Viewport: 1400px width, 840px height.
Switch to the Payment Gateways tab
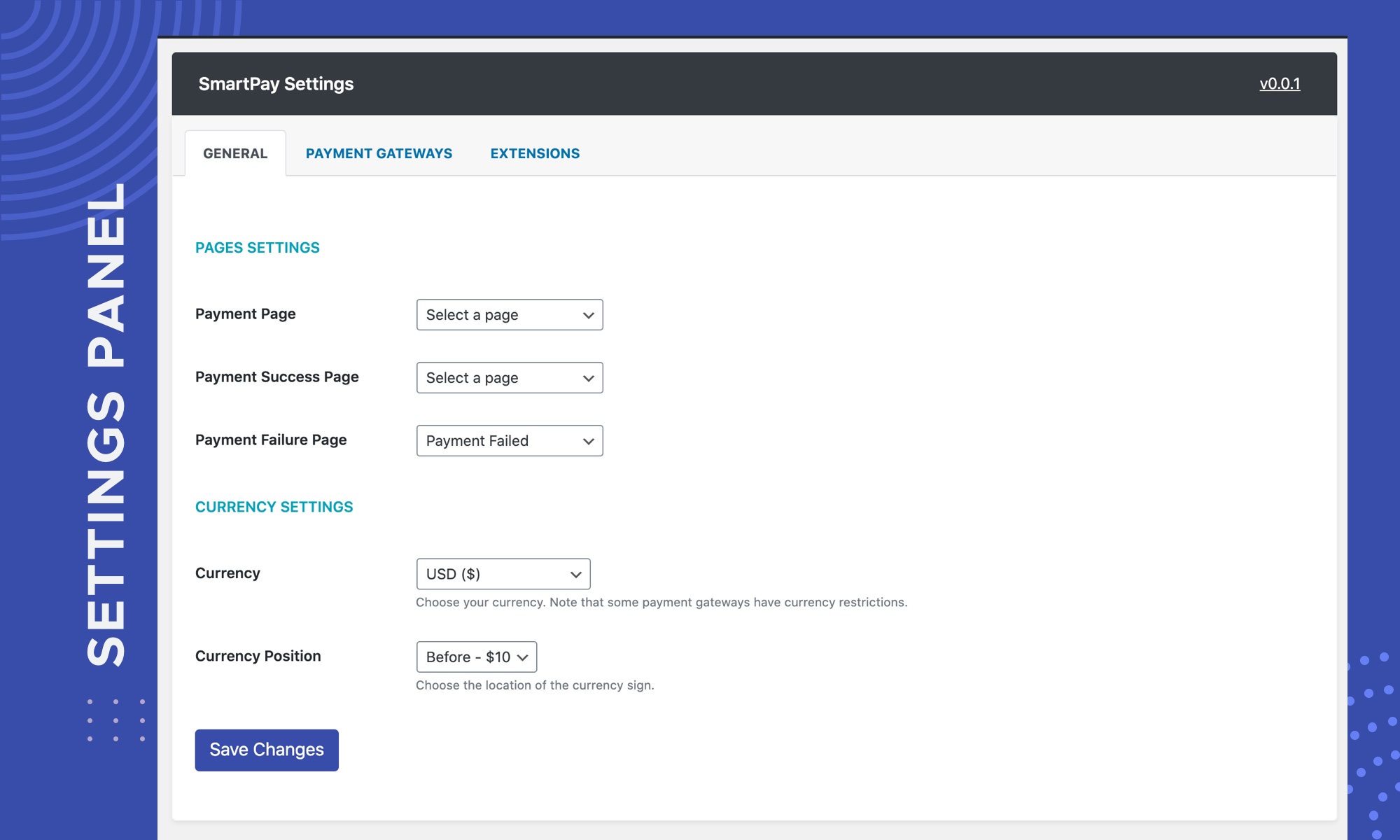pos(379,153)
